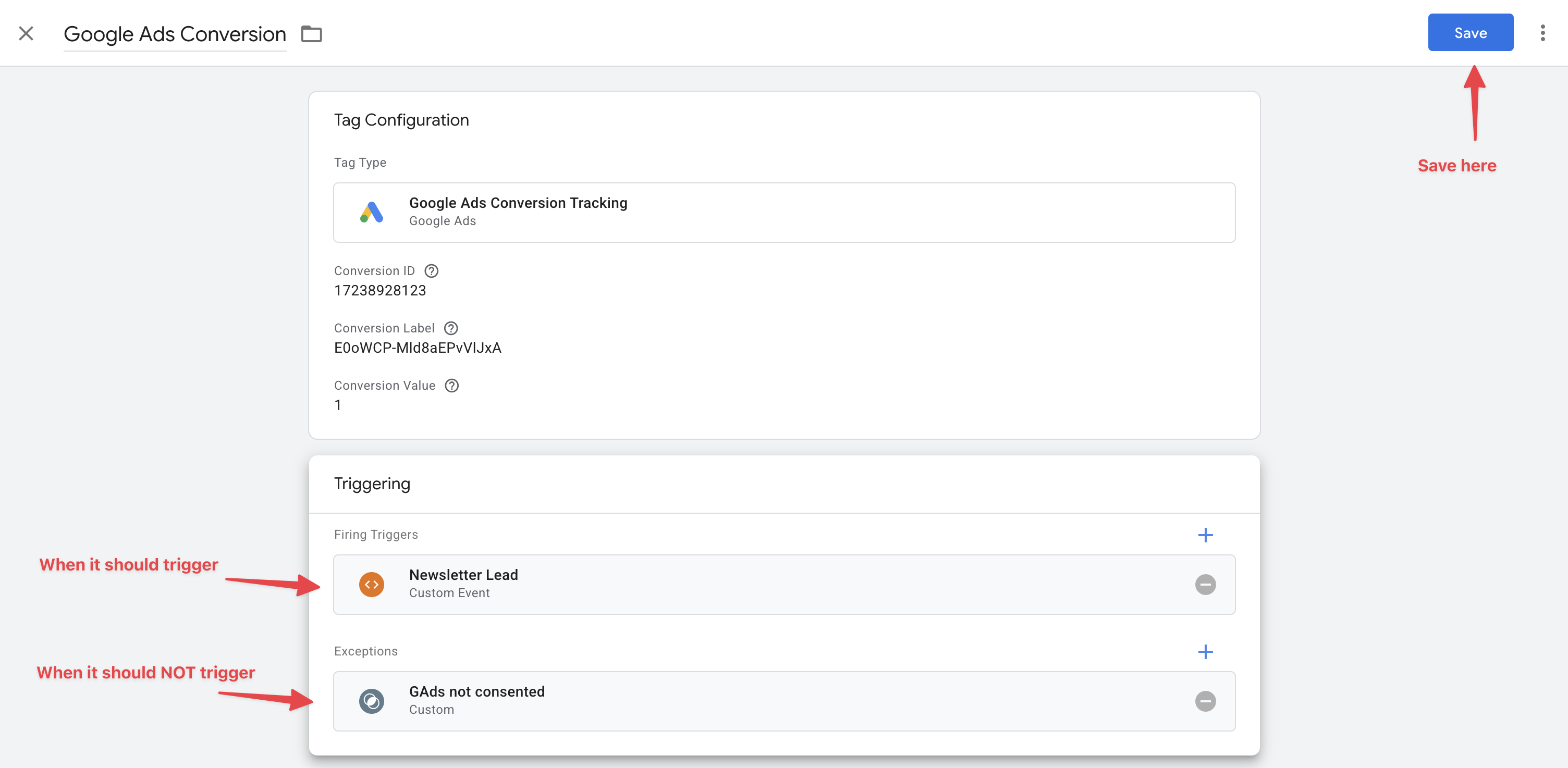Screen dimensions: 1568x768
Task: Remove the GAds not consented exception
Action: (x=1205, y=701)
